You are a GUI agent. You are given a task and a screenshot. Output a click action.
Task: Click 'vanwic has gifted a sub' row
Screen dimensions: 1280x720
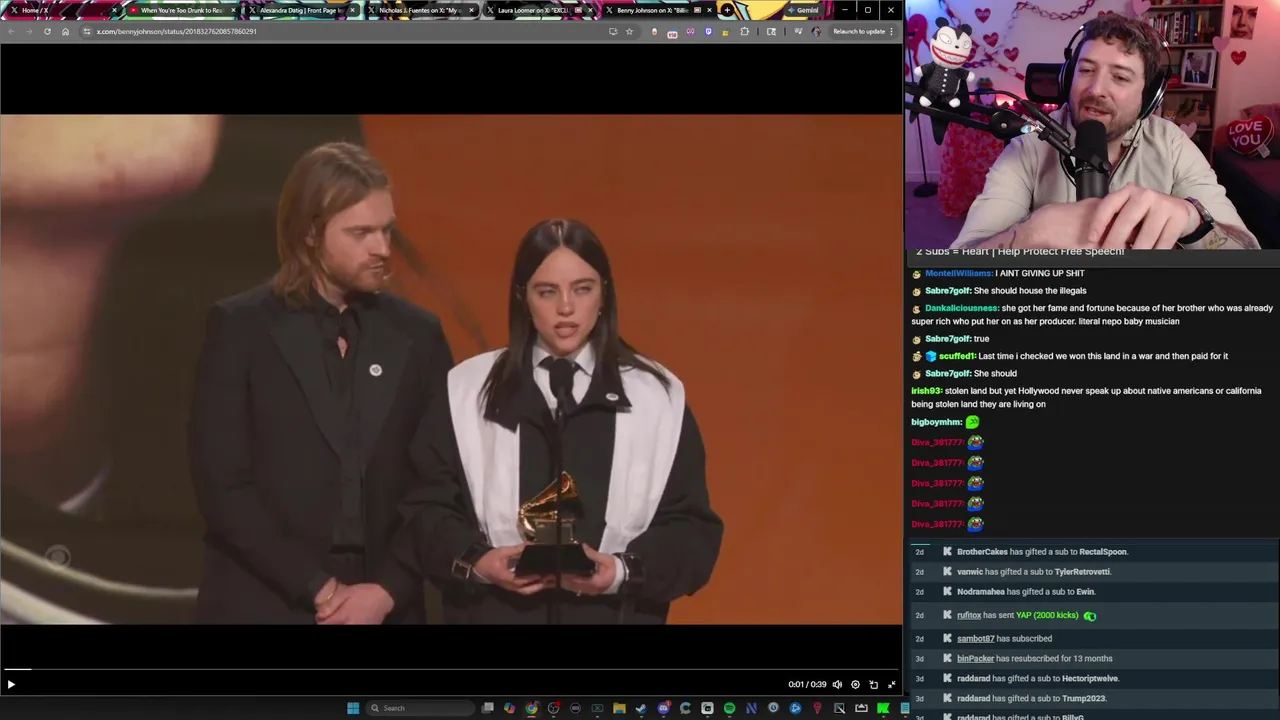pos(1094,571)
